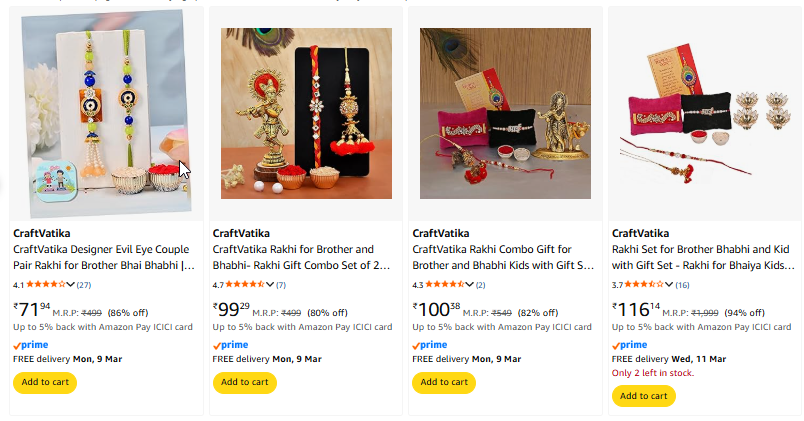Click the Prime badge under ₹99.29 item

click(230, 344)
